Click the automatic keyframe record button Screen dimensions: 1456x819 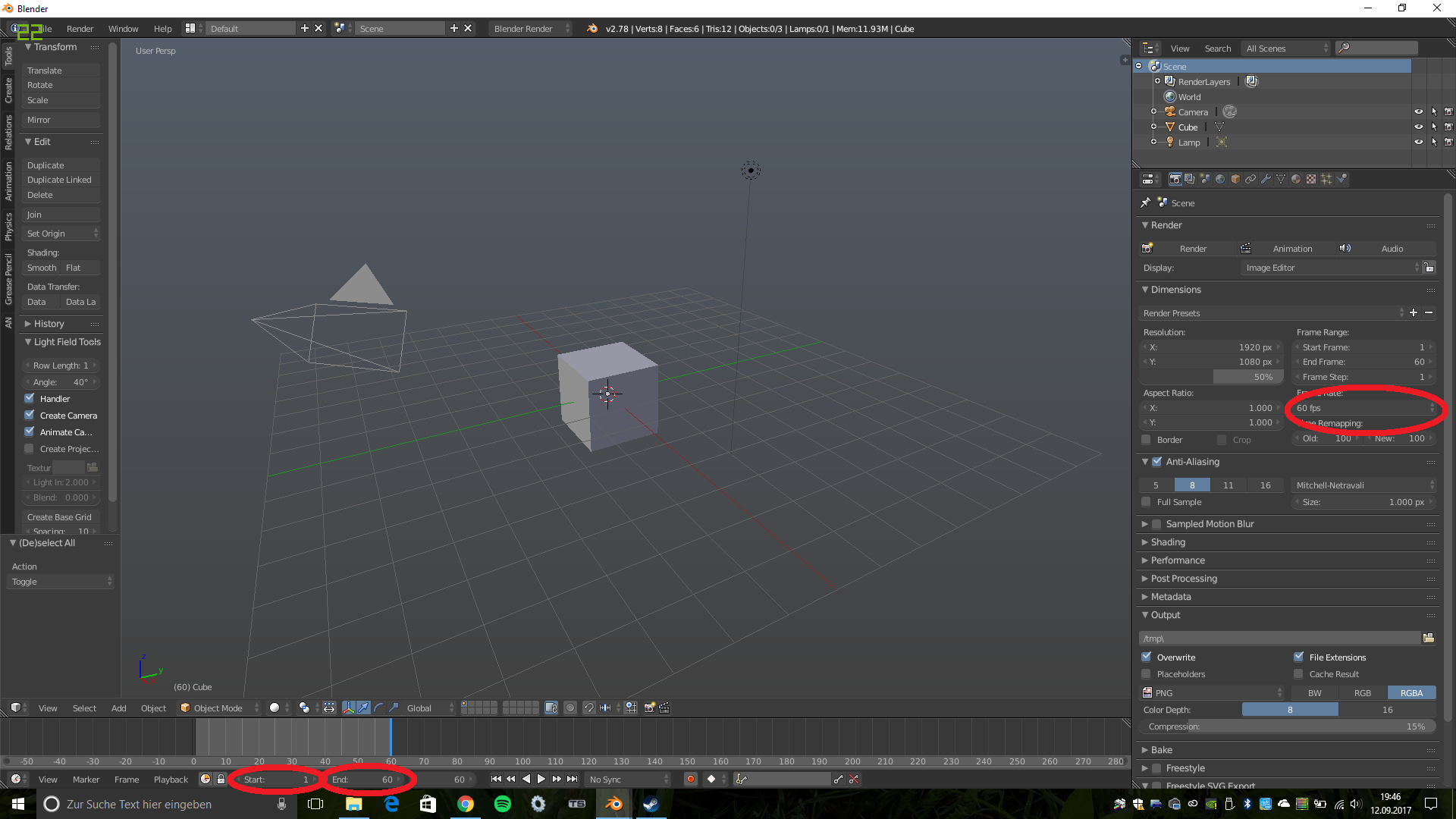tap(690, 779)
